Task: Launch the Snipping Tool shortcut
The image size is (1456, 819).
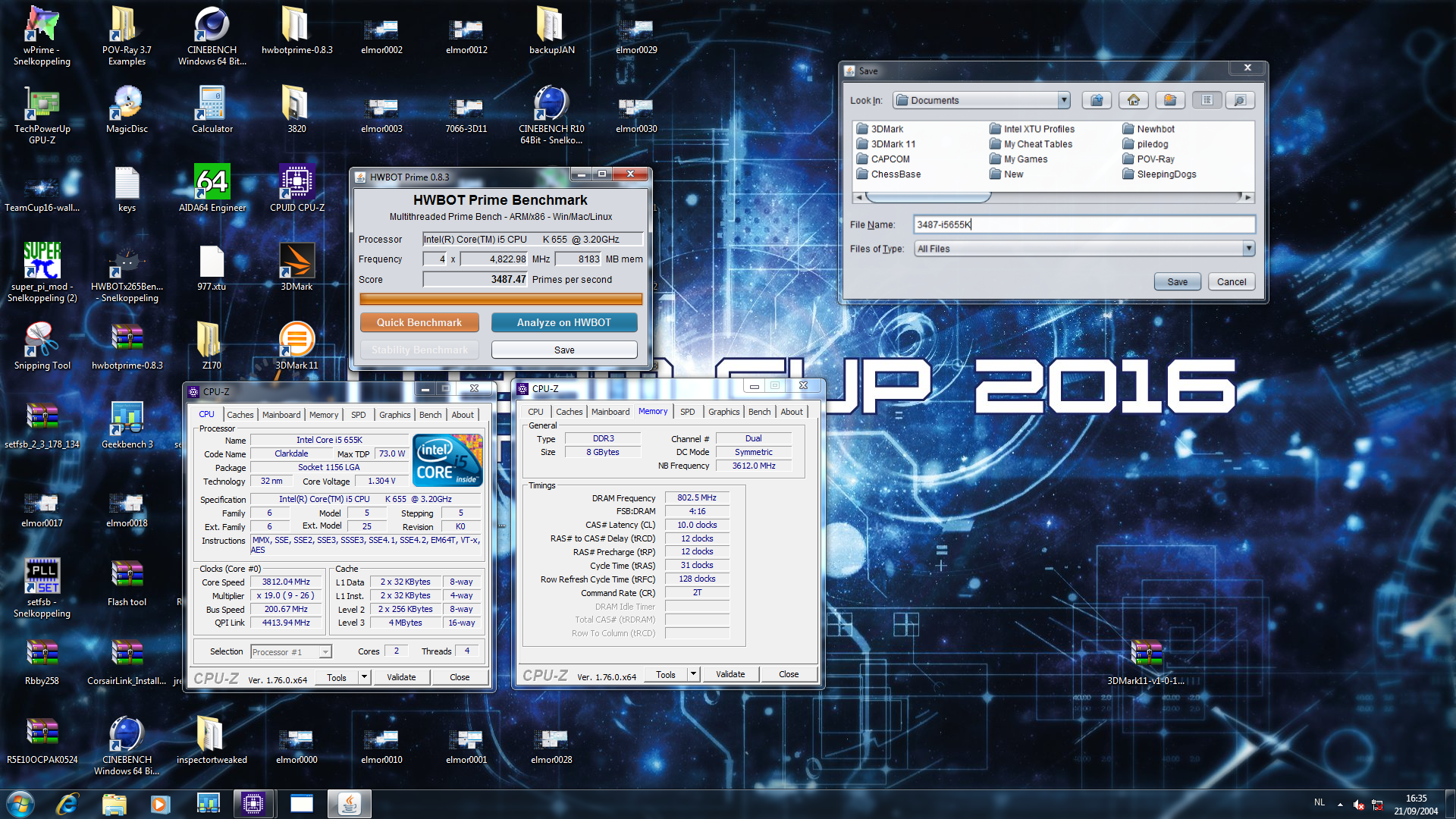Action: click(42, 346)
